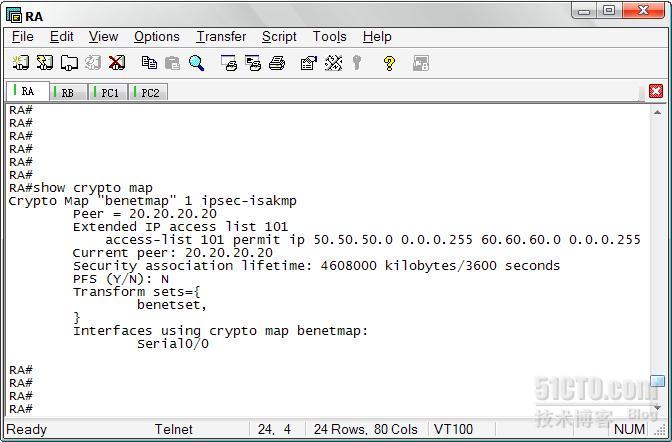
Task: Click the SecureCRT title bar app icon
Action: point(14,15)
